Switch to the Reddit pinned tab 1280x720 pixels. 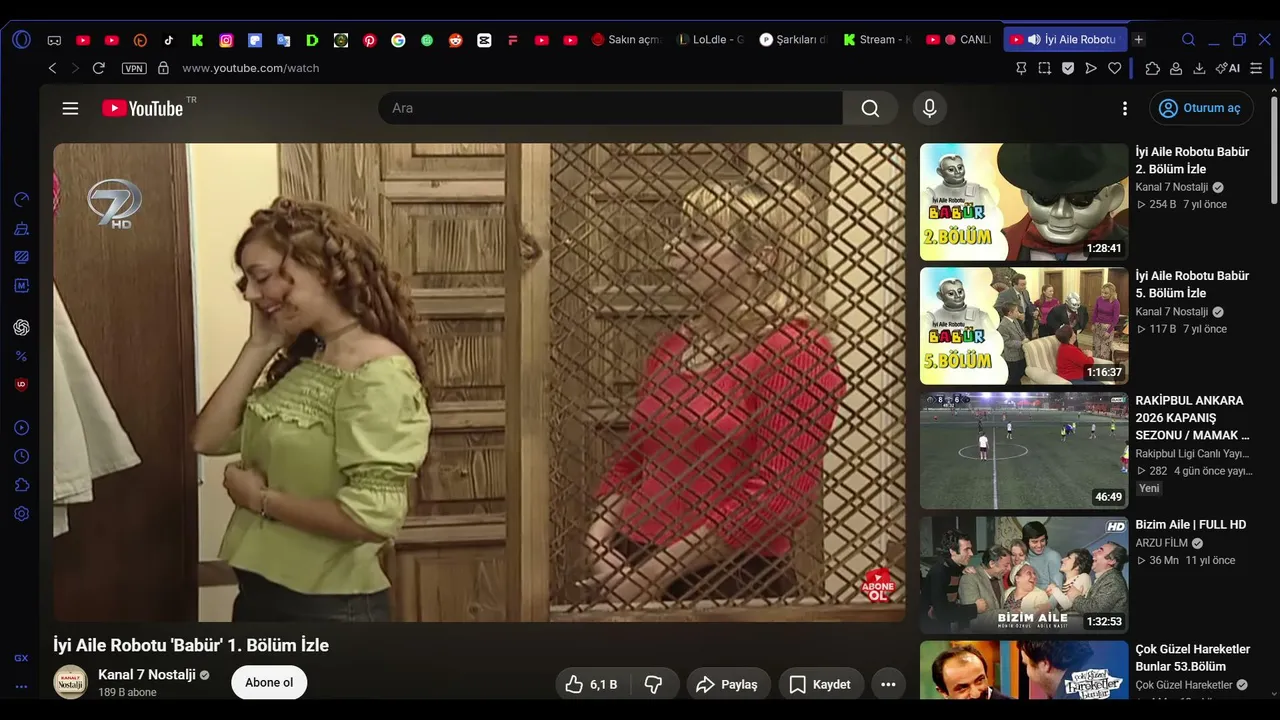tap(456, 40)
